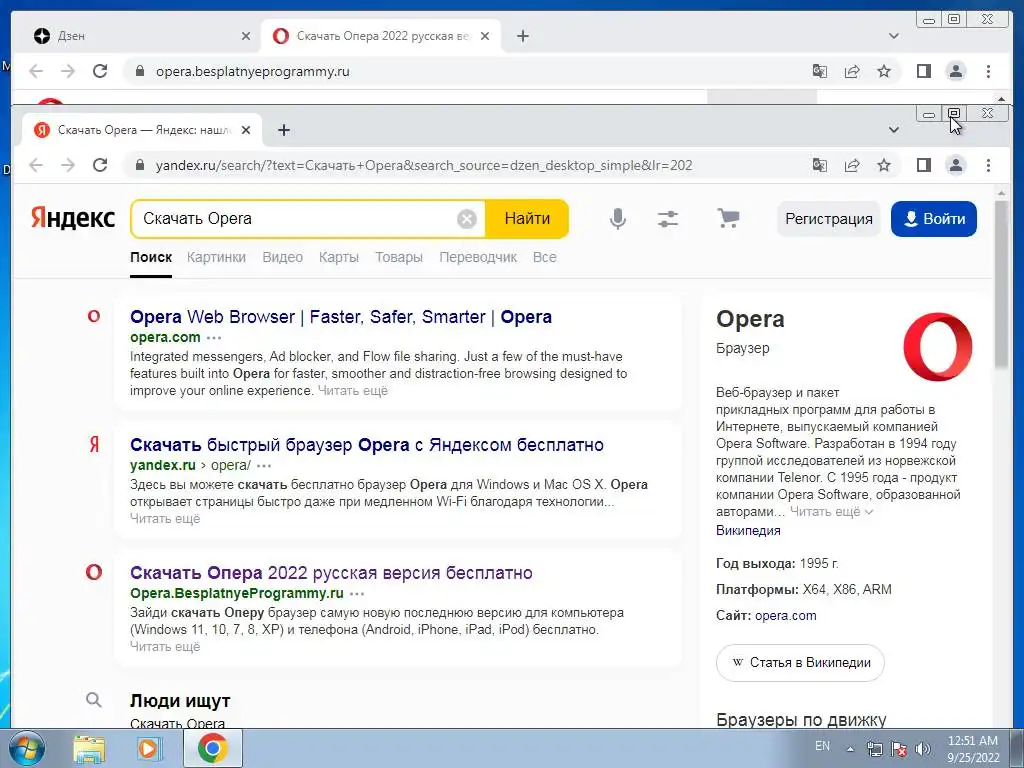Close the Скачать Opera — Яндекс tab

click(x=246, y=130)
